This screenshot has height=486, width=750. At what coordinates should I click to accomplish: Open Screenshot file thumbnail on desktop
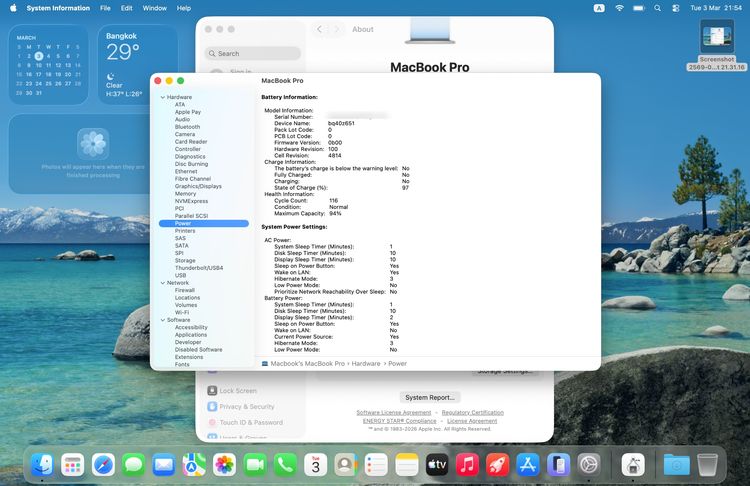tap(717, 36)
